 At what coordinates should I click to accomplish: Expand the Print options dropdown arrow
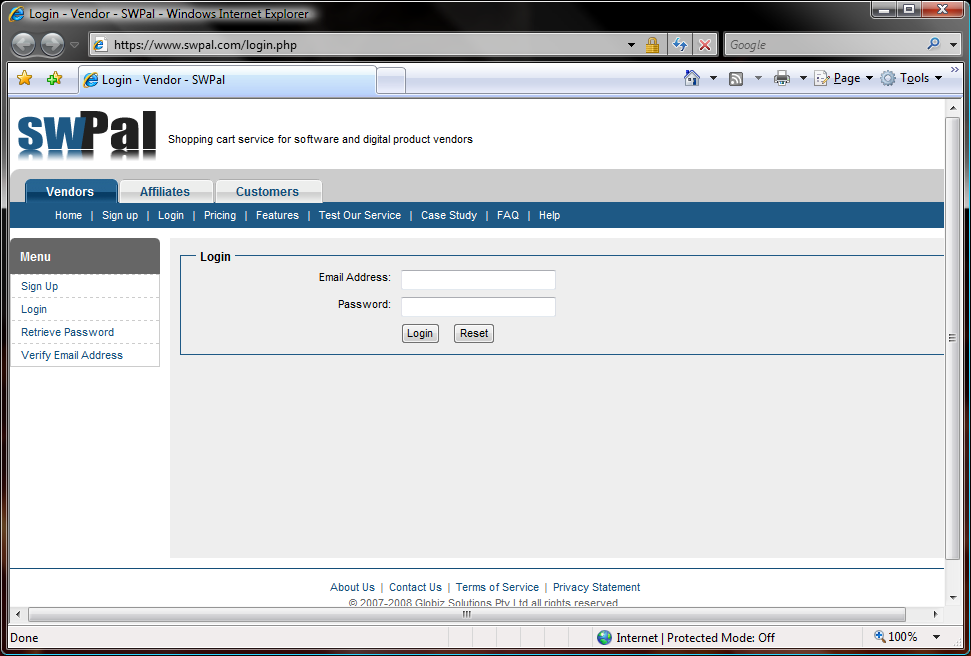click(x=803, y=78)
